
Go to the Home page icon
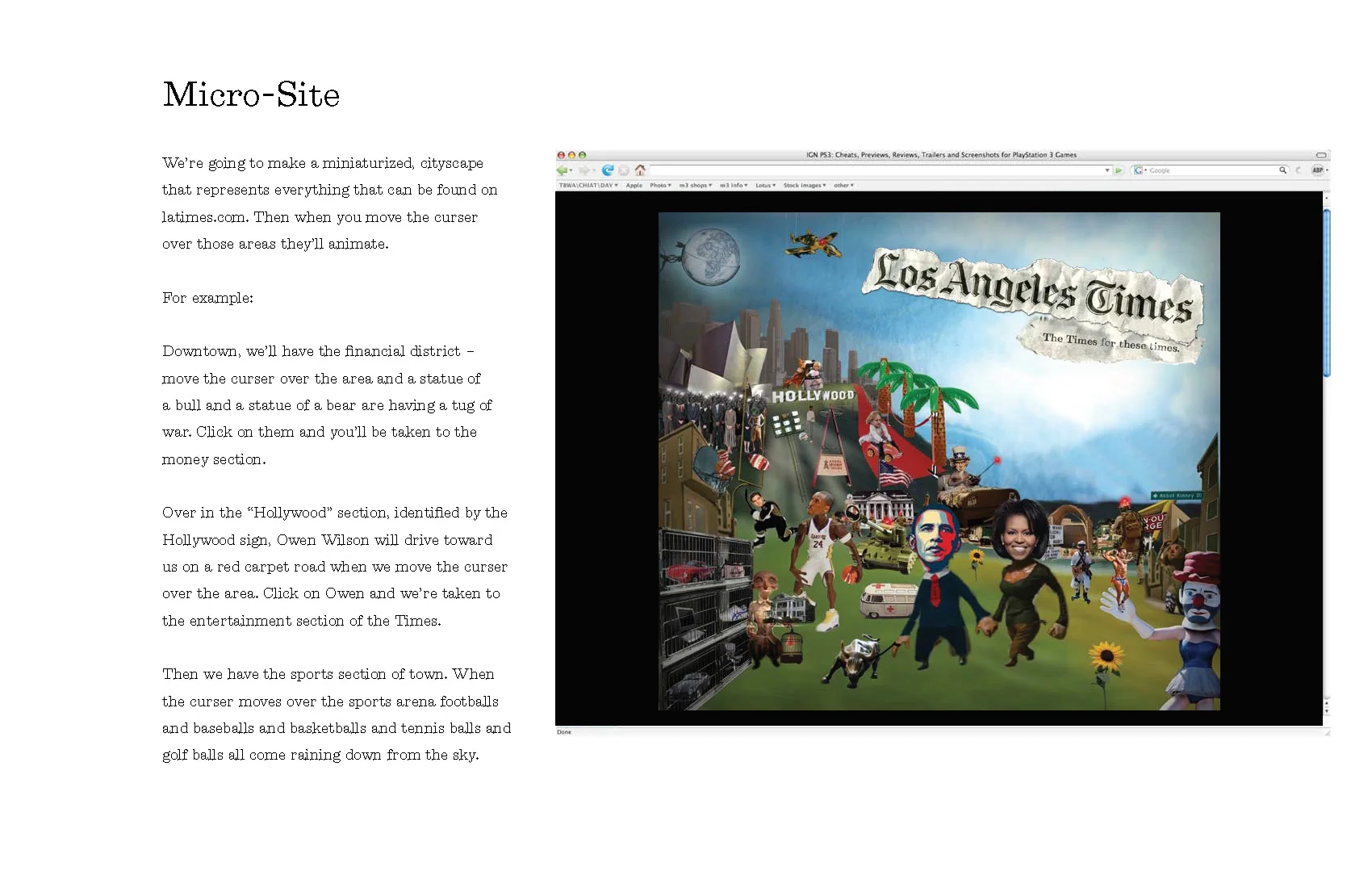pos(640,170)
